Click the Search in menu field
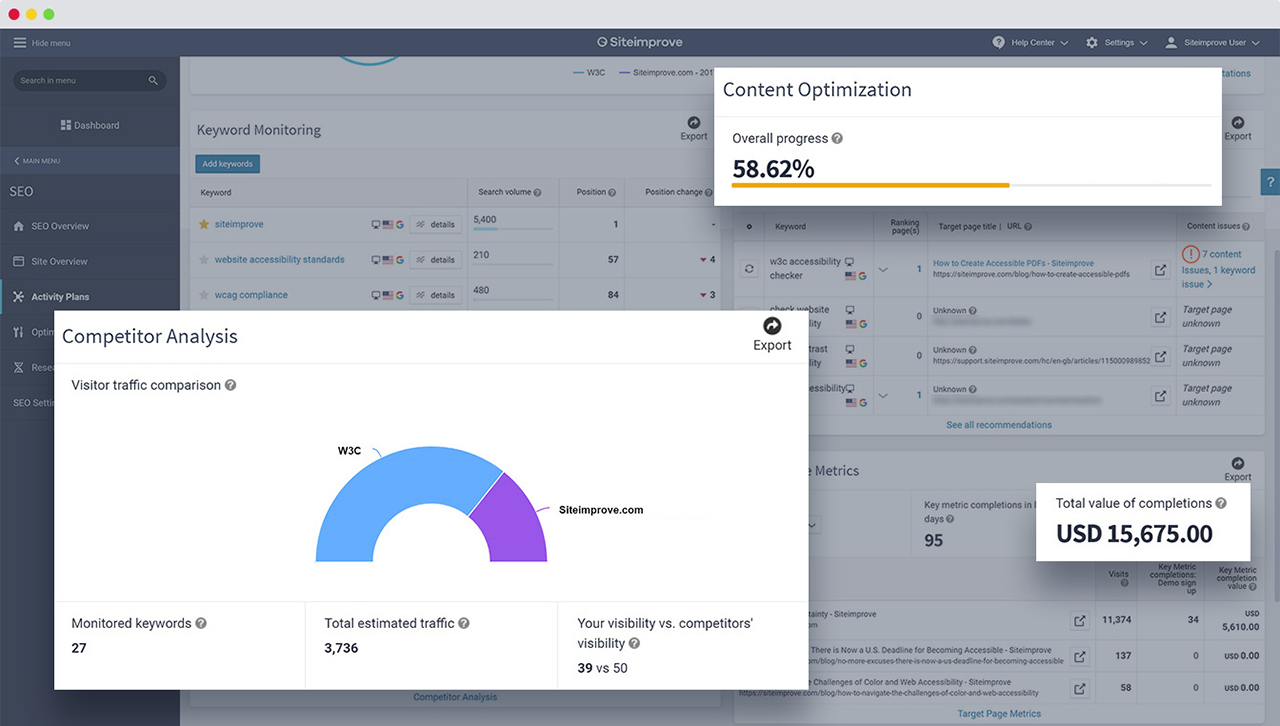Screen dimensions: 1280x726 [x=82, y=80]
